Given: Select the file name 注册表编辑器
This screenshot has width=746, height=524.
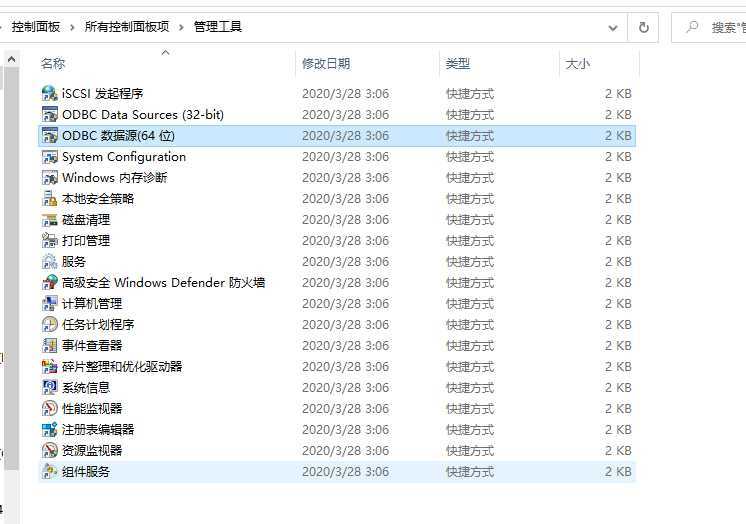Looking at the screenshot, I should 98,429.
